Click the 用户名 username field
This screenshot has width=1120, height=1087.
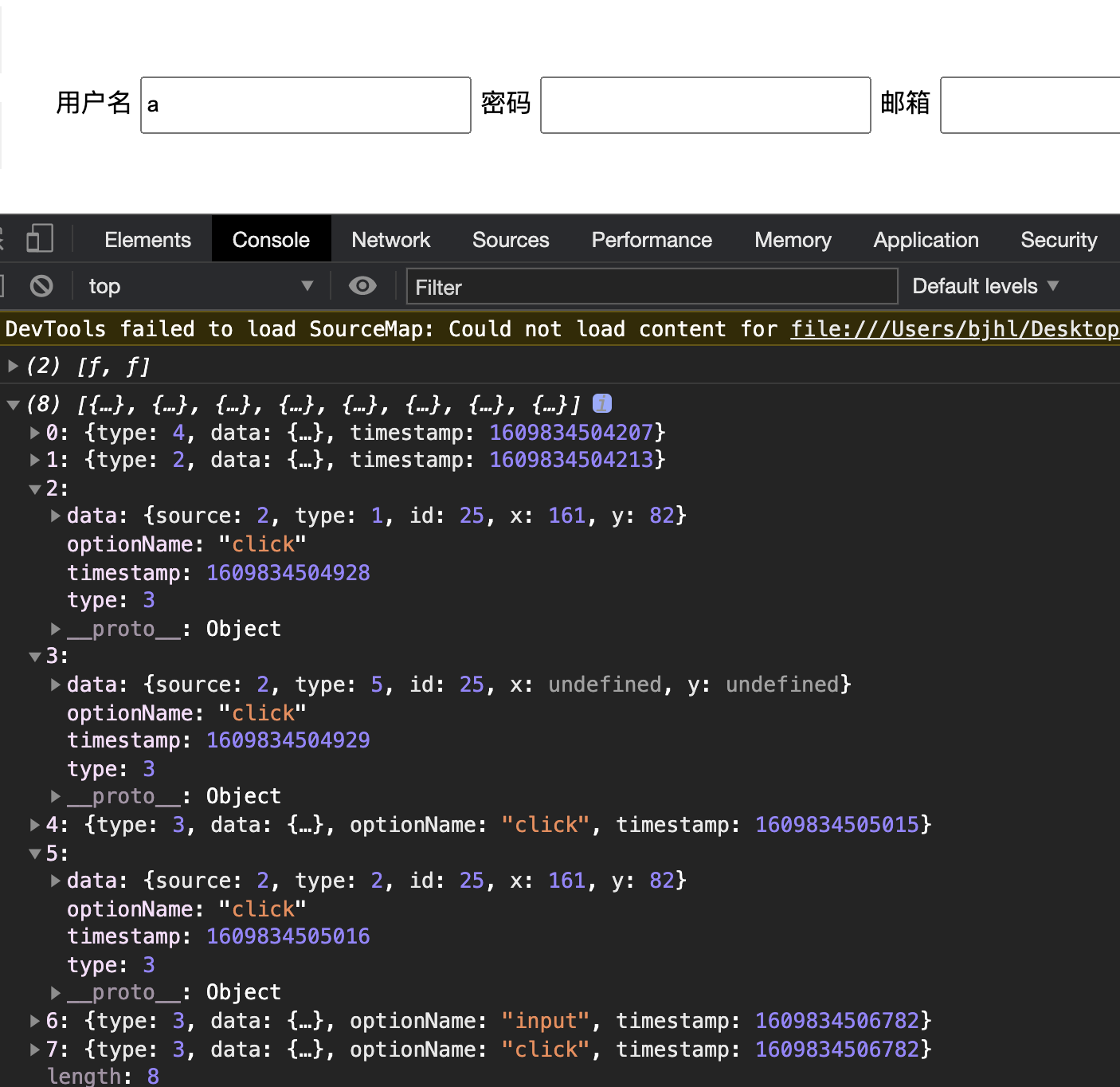(x=305, y=104)
